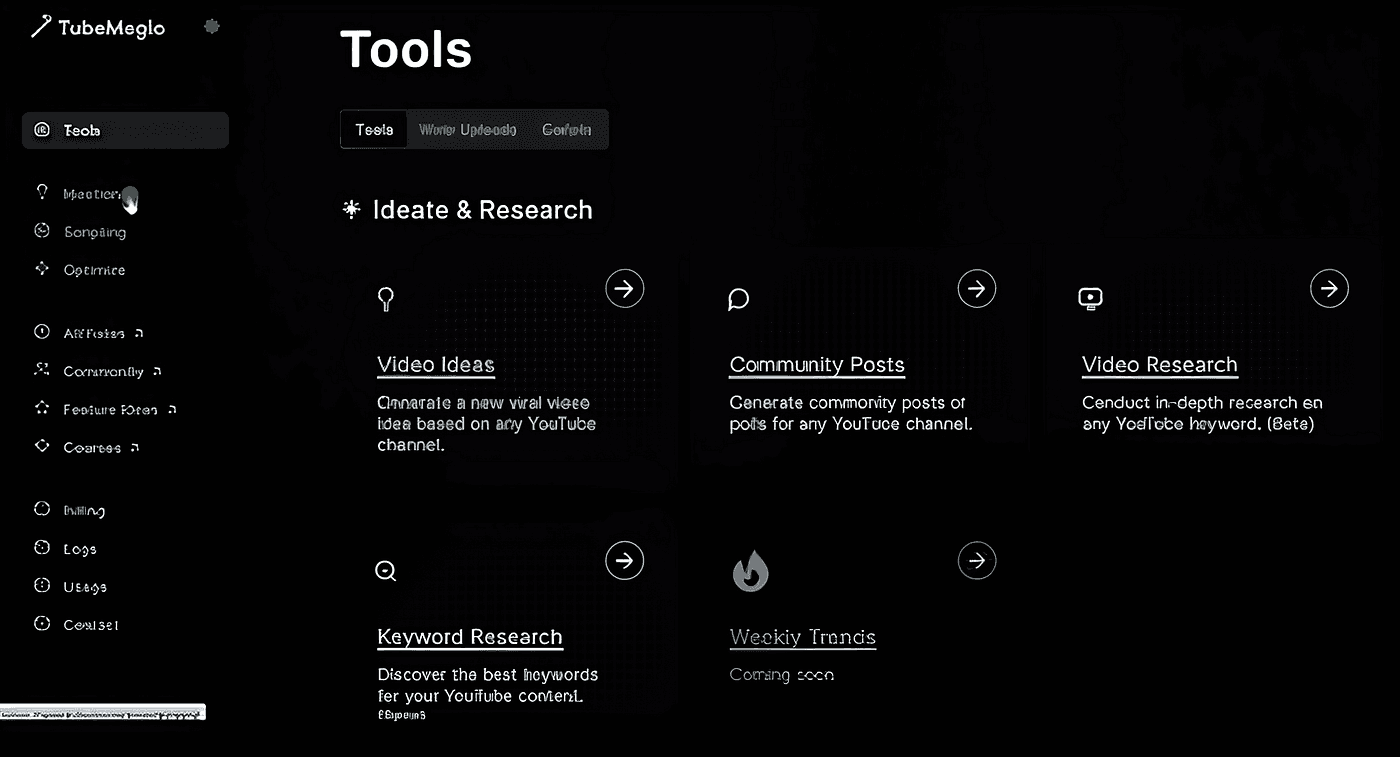This screenshot has height=757, width=1400.
Task: Click the Keyword Research magnifier icon
Action: [x=385, y=570]
